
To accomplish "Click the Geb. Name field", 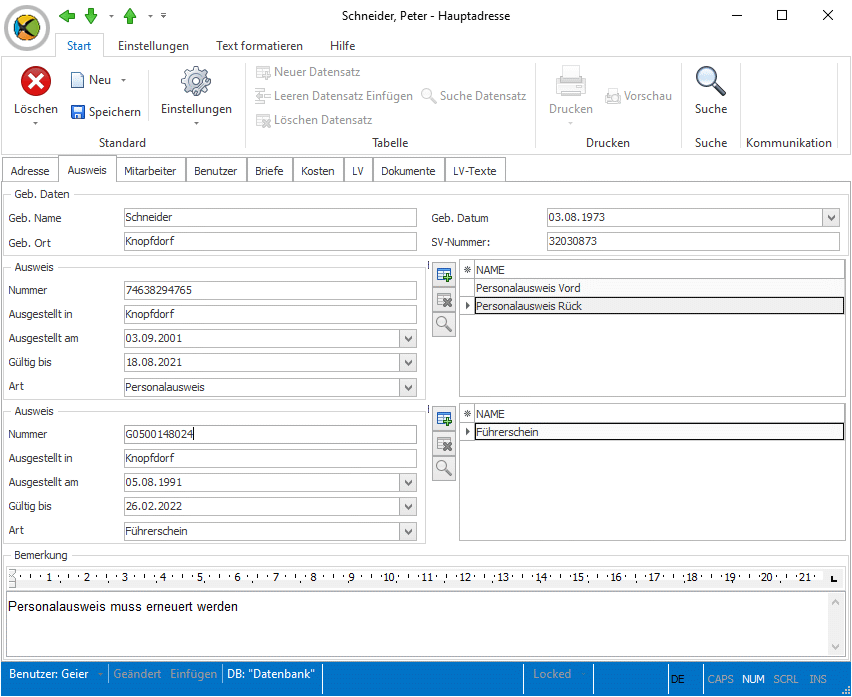I will click(x=270, y=217).
